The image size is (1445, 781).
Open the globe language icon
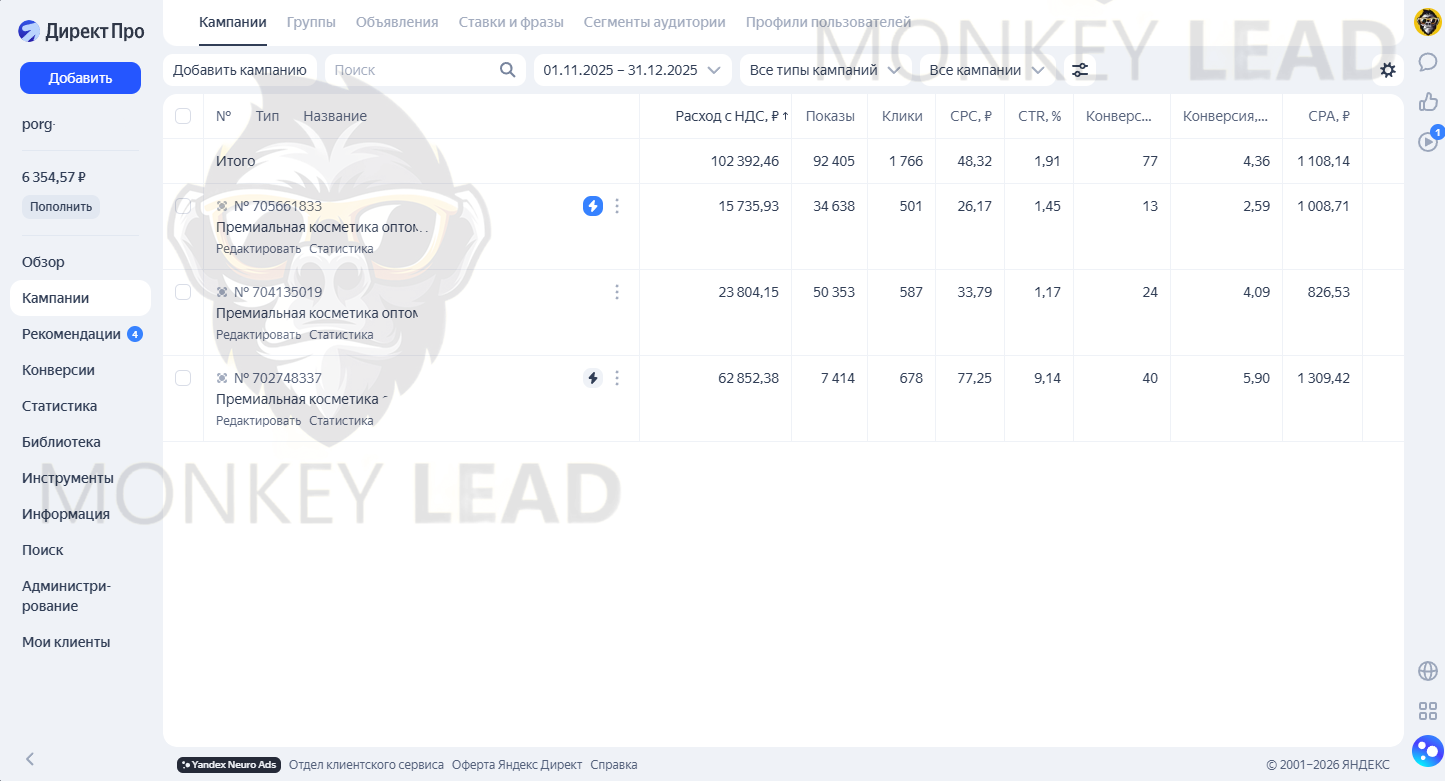click(1427, 671)
